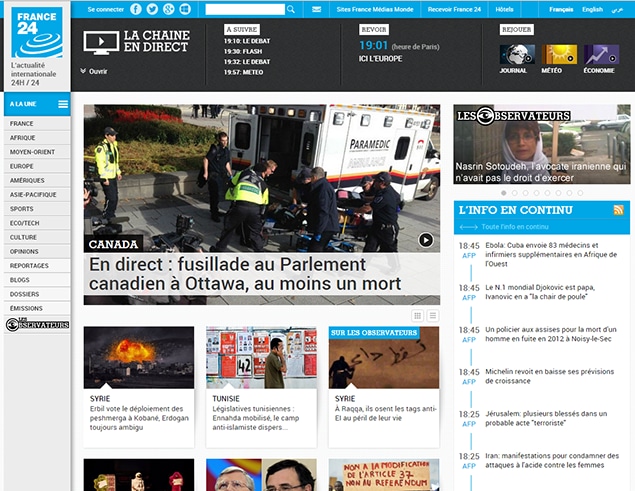The width and height of the screenshot is (635, 491).
Task: Expand the Ouvrir live panel
Action: coord(94,71)
